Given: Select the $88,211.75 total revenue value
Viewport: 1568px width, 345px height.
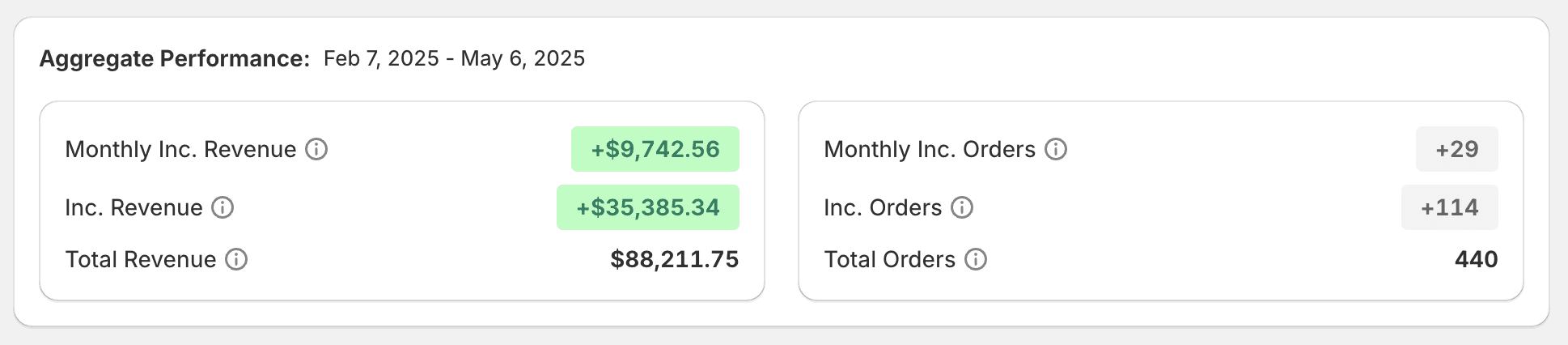Looking at the screenshot, I should [x=675, y=259].
